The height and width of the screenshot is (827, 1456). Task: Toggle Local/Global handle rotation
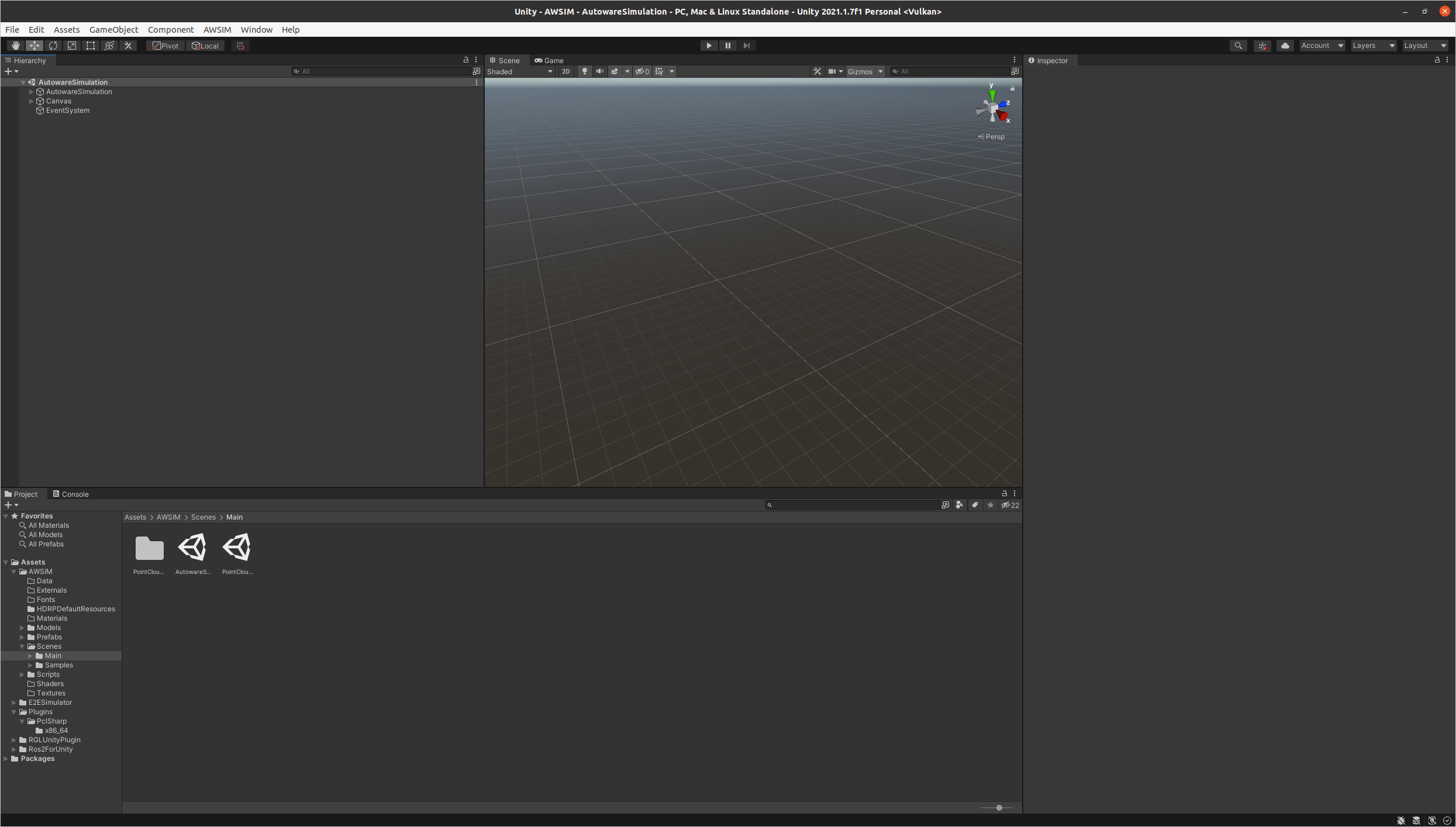point(205,45)
